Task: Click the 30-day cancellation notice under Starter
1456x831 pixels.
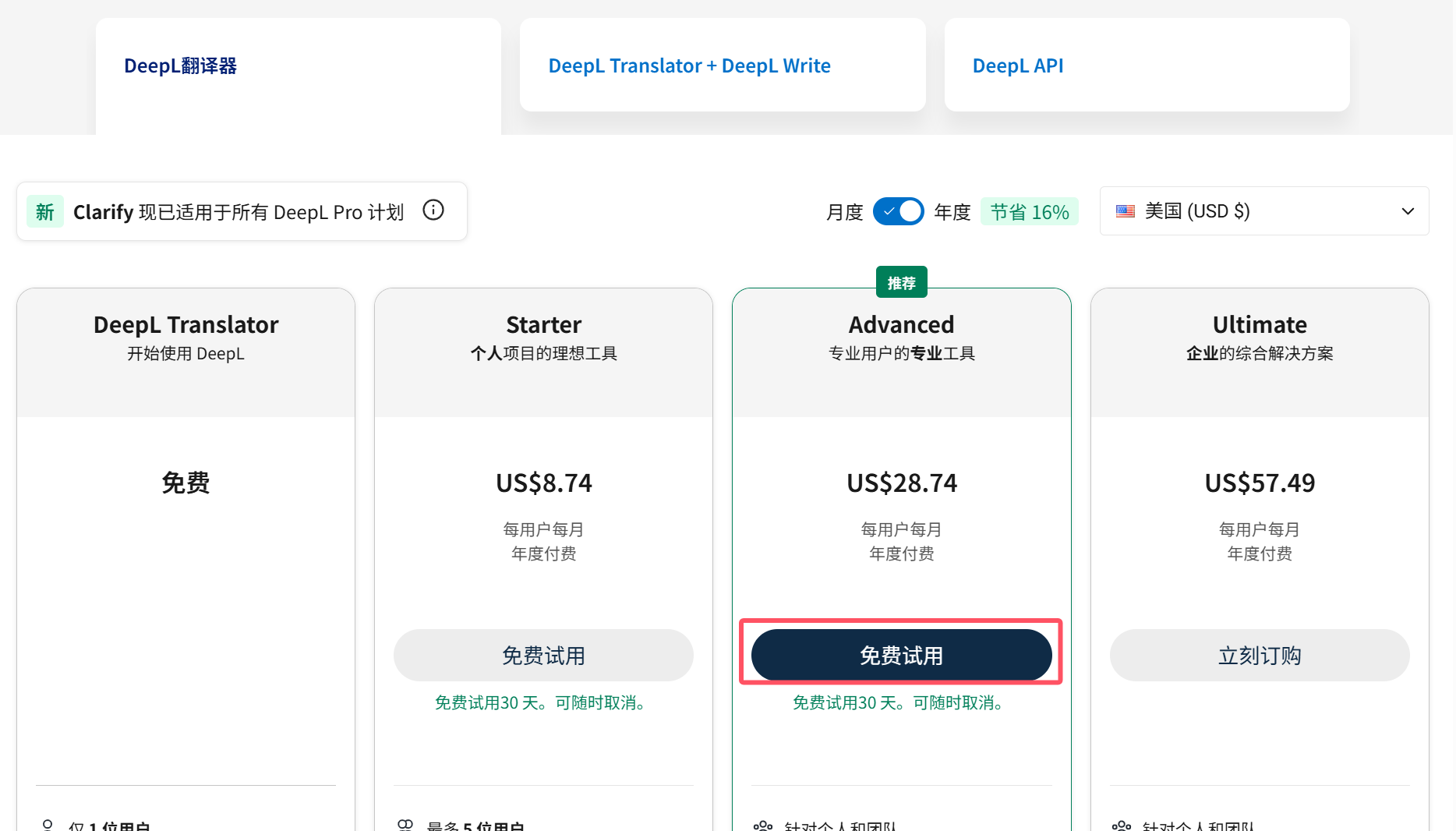Action: tap(543, 702)
